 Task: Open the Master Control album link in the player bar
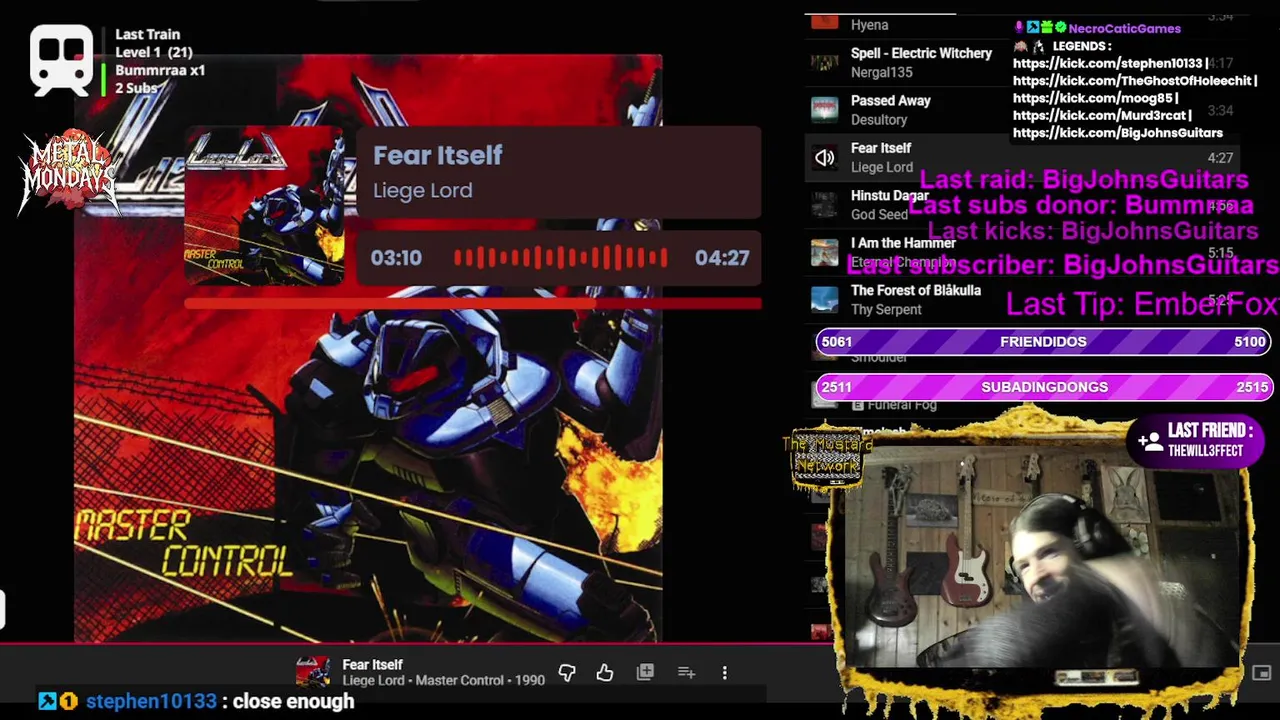pos(459,681)
